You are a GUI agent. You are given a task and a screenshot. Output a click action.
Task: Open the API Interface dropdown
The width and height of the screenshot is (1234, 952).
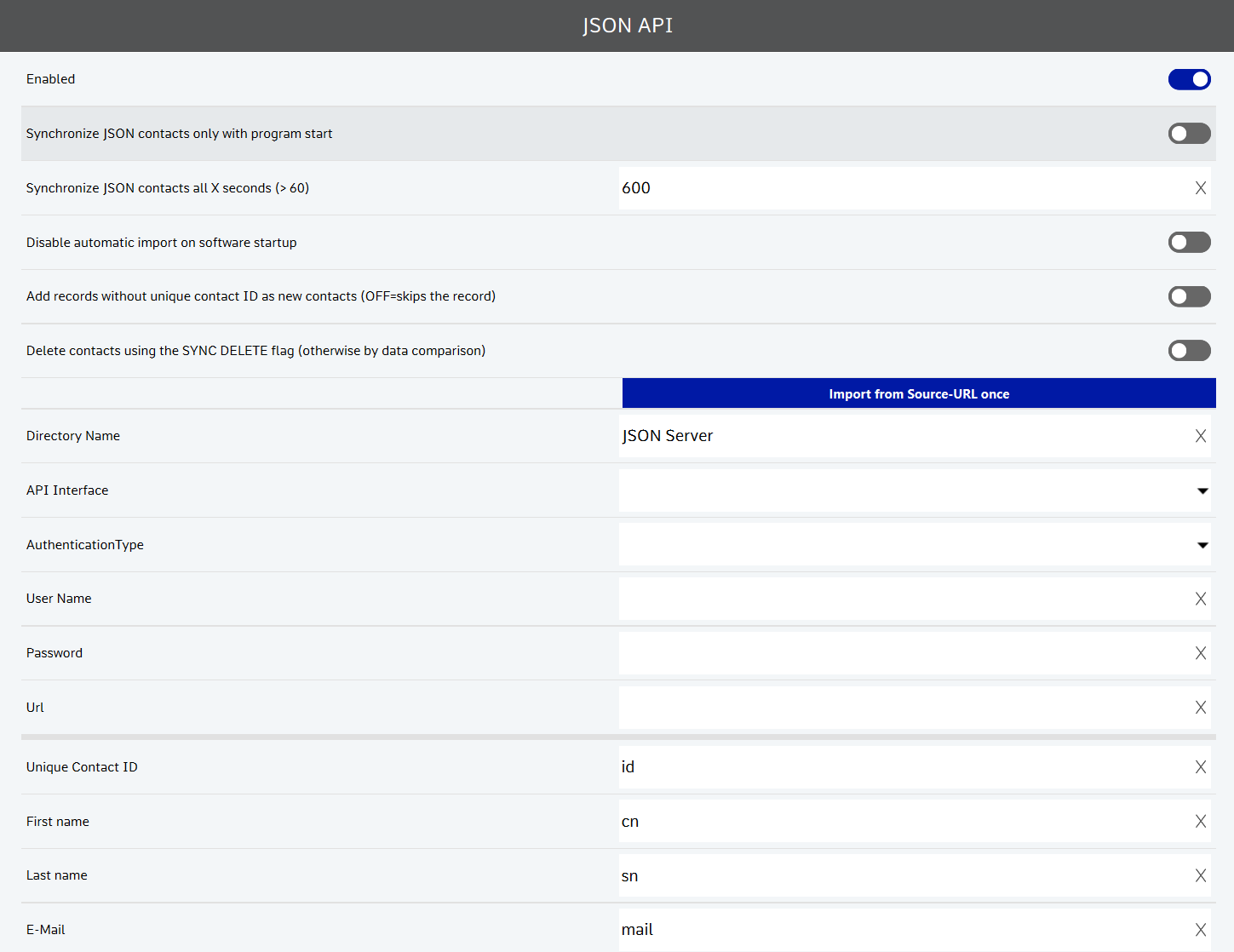pos(914,490)
